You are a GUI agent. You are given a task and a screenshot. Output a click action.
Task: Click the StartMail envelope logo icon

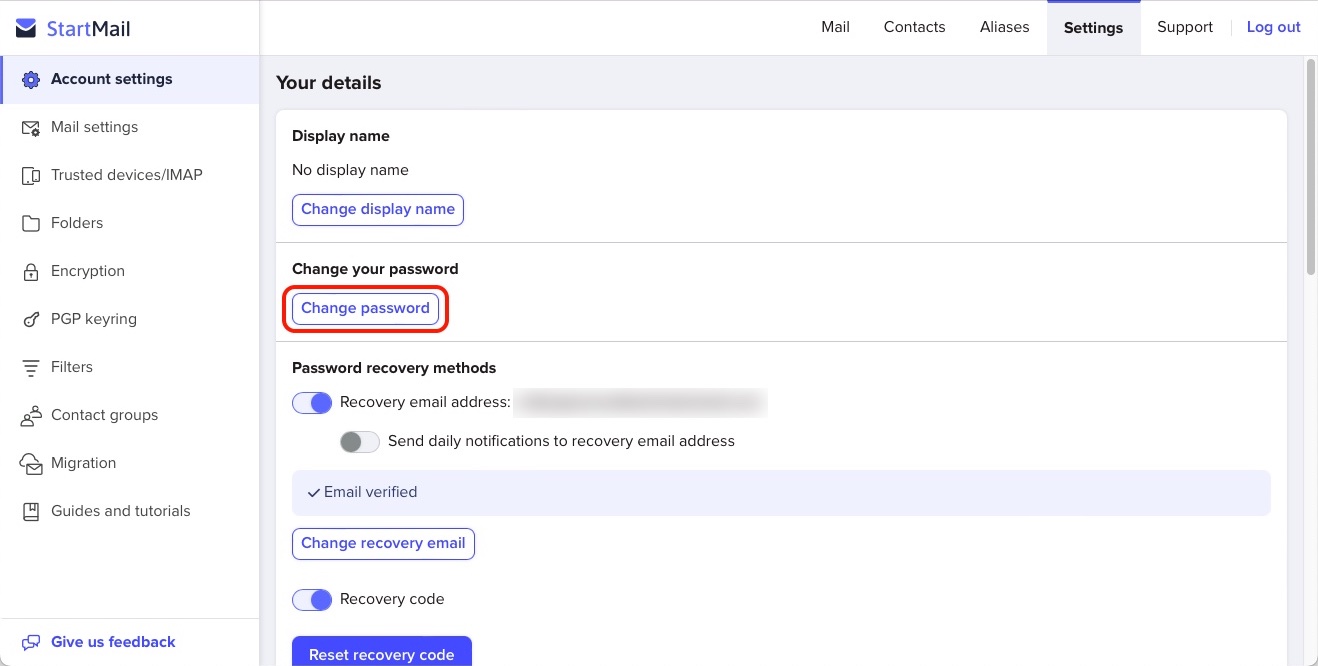[x=26, y=28]
